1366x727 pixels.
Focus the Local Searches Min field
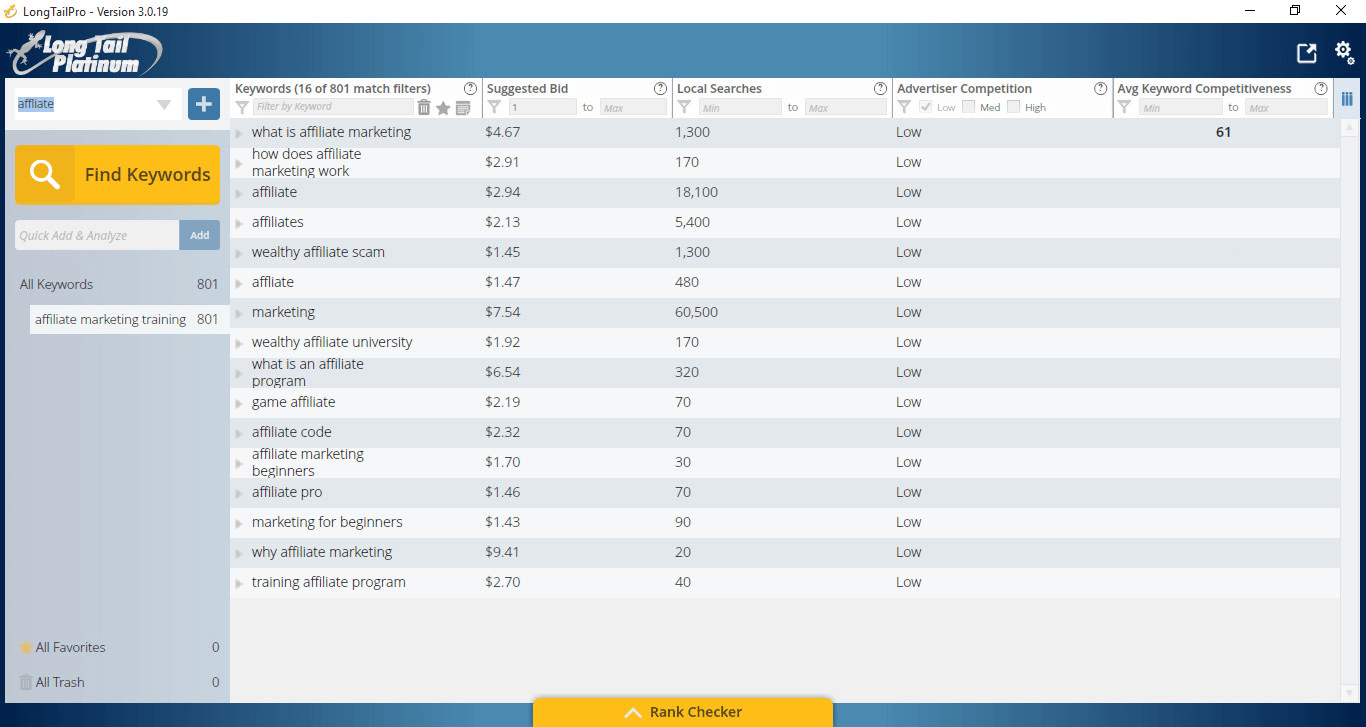(x=740, y=107)
